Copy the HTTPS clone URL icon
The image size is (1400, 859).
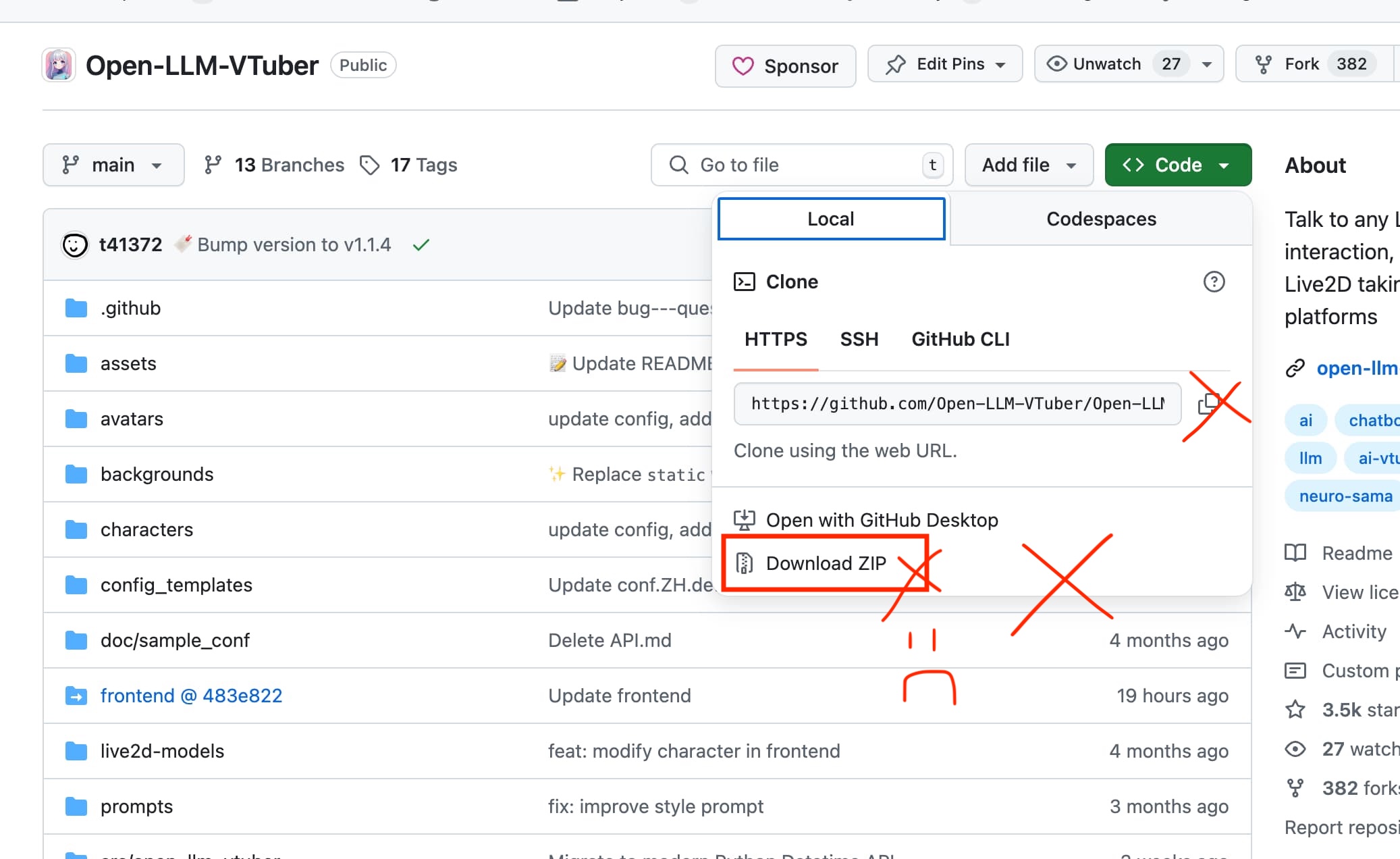coord(1208,404)
